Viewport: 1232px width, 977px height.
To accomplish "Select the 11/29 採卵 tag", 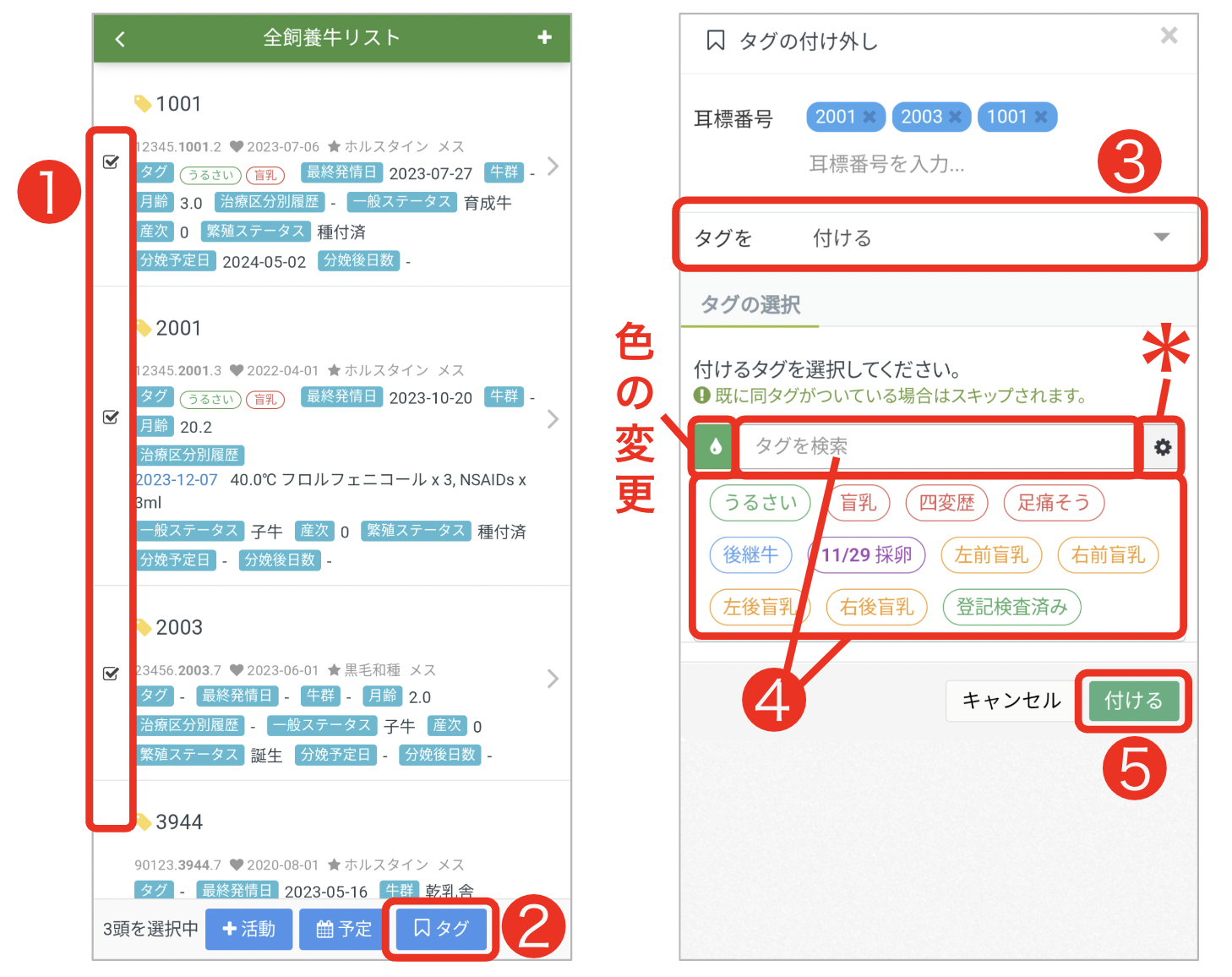I will 867,555.
